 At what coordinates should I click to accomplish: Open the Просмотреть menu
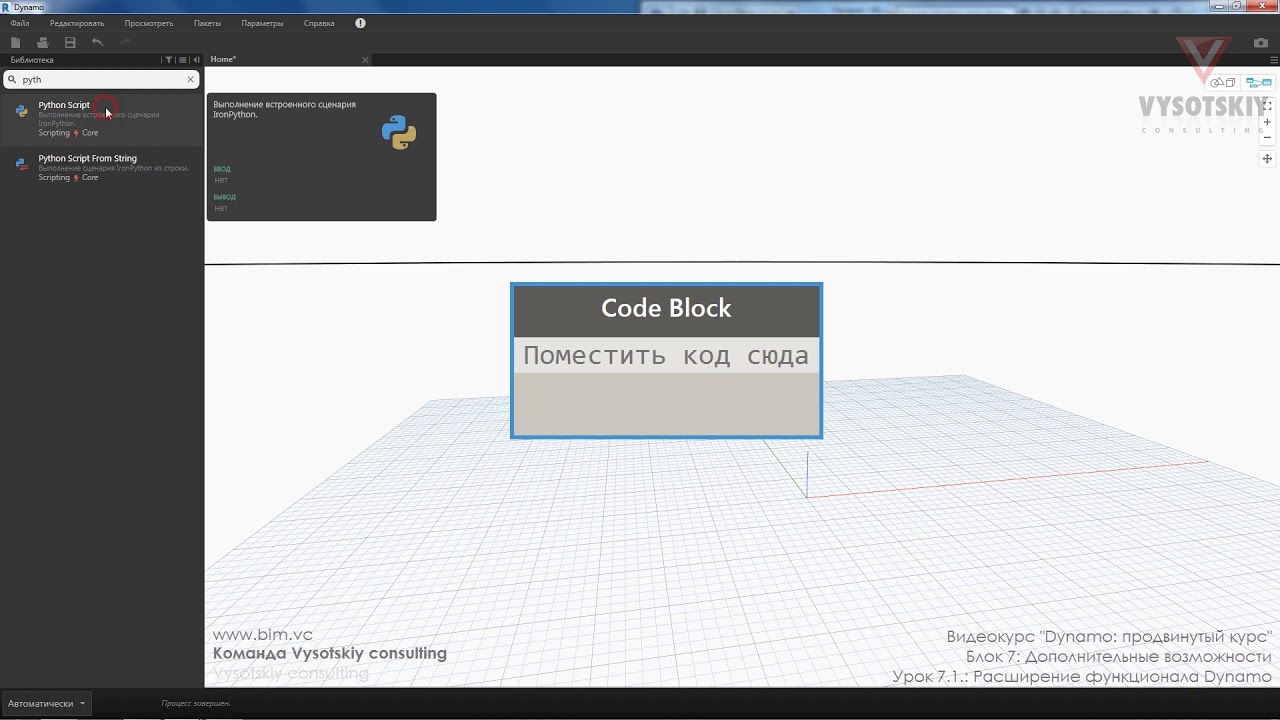coord(149,23)
